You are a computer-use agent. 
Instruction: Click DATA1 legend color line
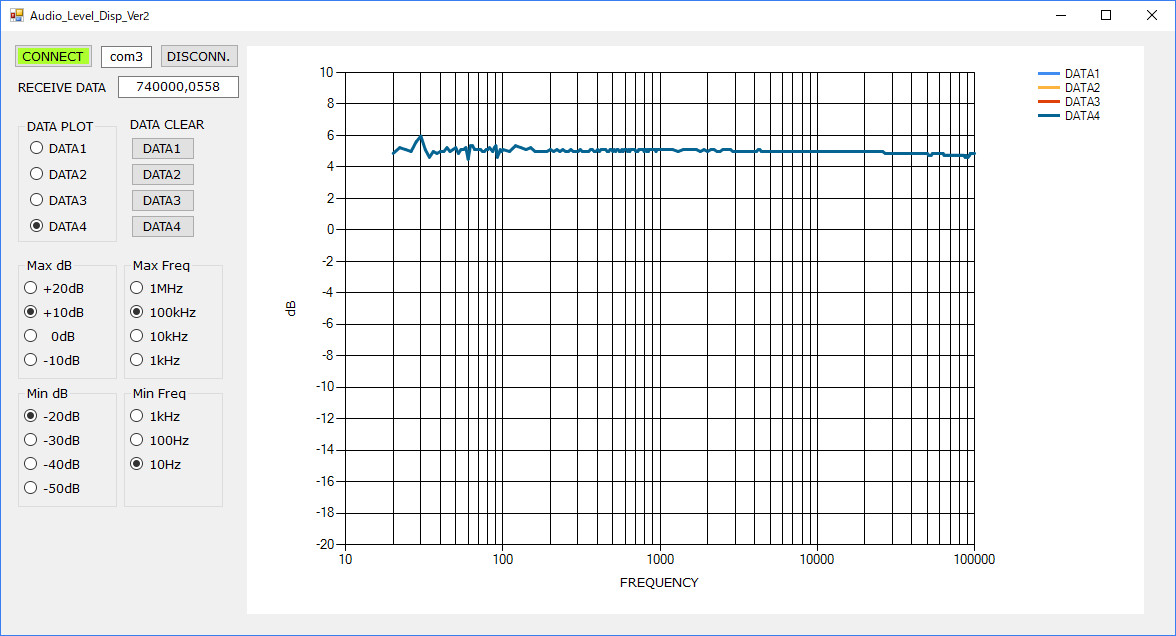[1048, 74]
